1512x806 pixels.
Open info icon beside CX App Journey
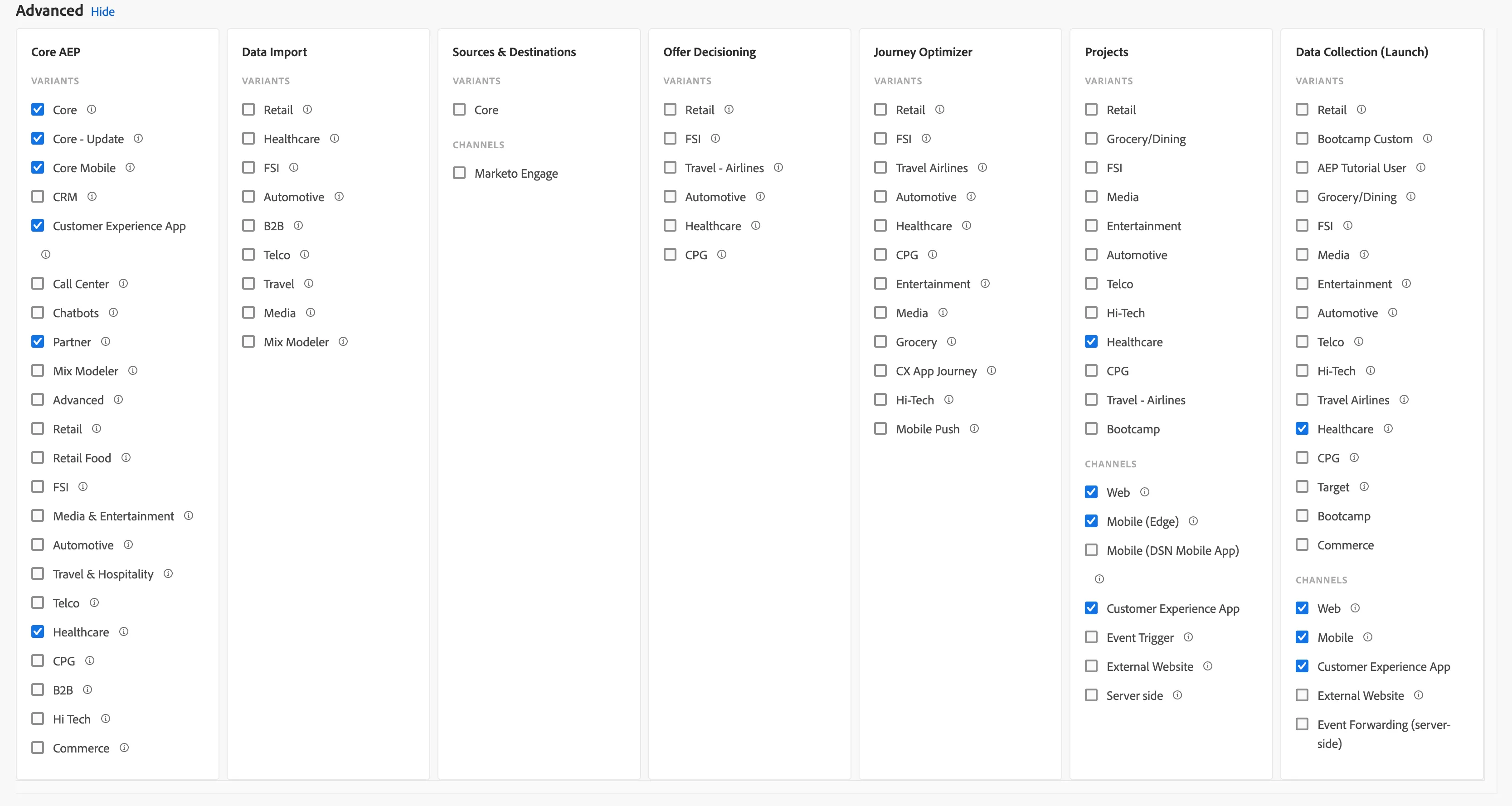tap(992, 370)
